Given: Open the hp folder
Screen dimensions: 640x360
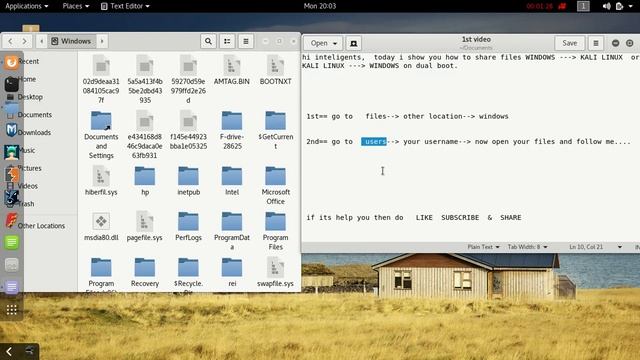Looking at the screenshot, I should (145, 180).
